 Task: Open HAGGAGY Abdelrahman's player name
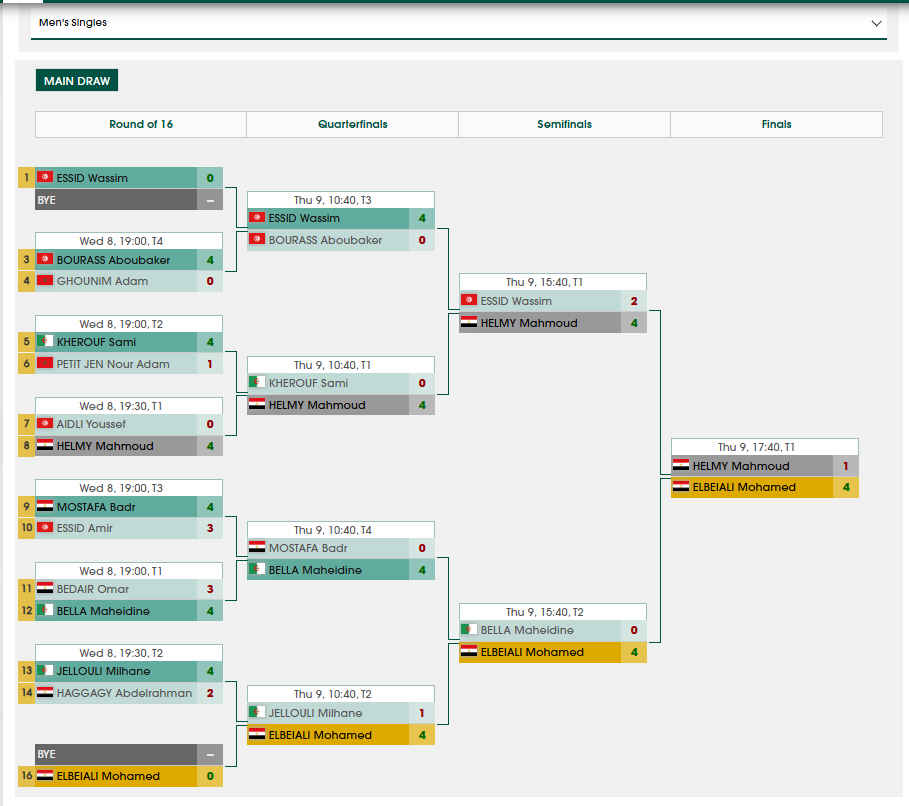tap(124, 693)
